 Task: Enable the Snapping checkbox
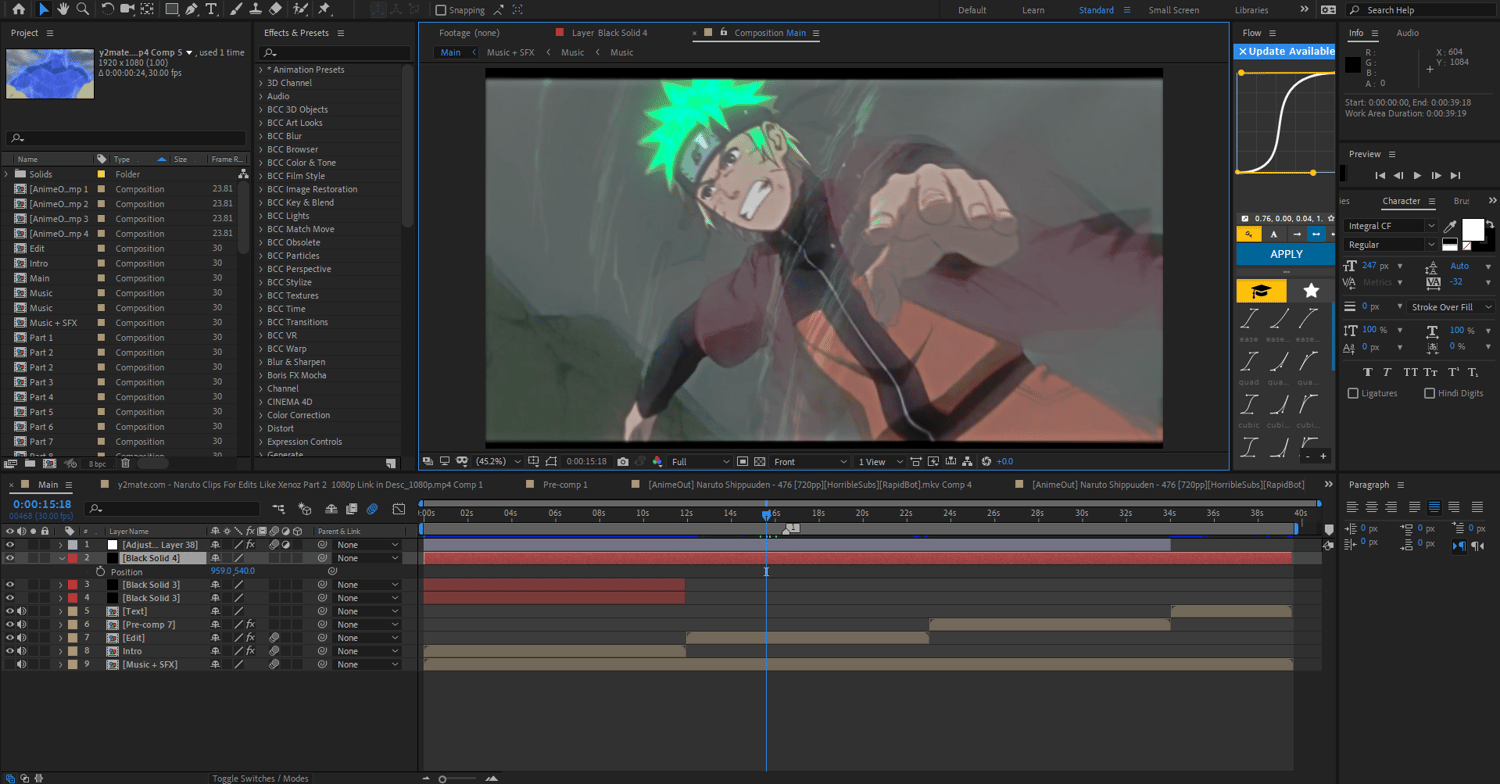441,10
